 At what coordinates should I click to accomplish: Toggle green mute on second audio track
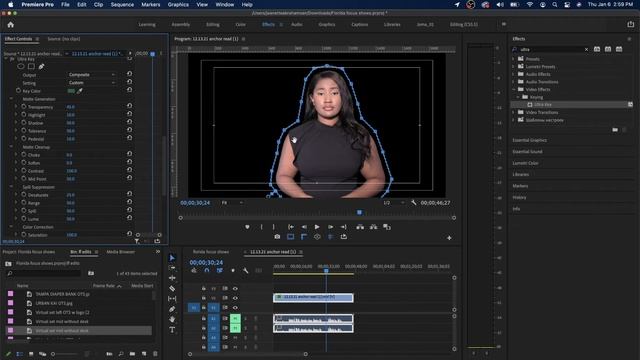click(235, 328)
